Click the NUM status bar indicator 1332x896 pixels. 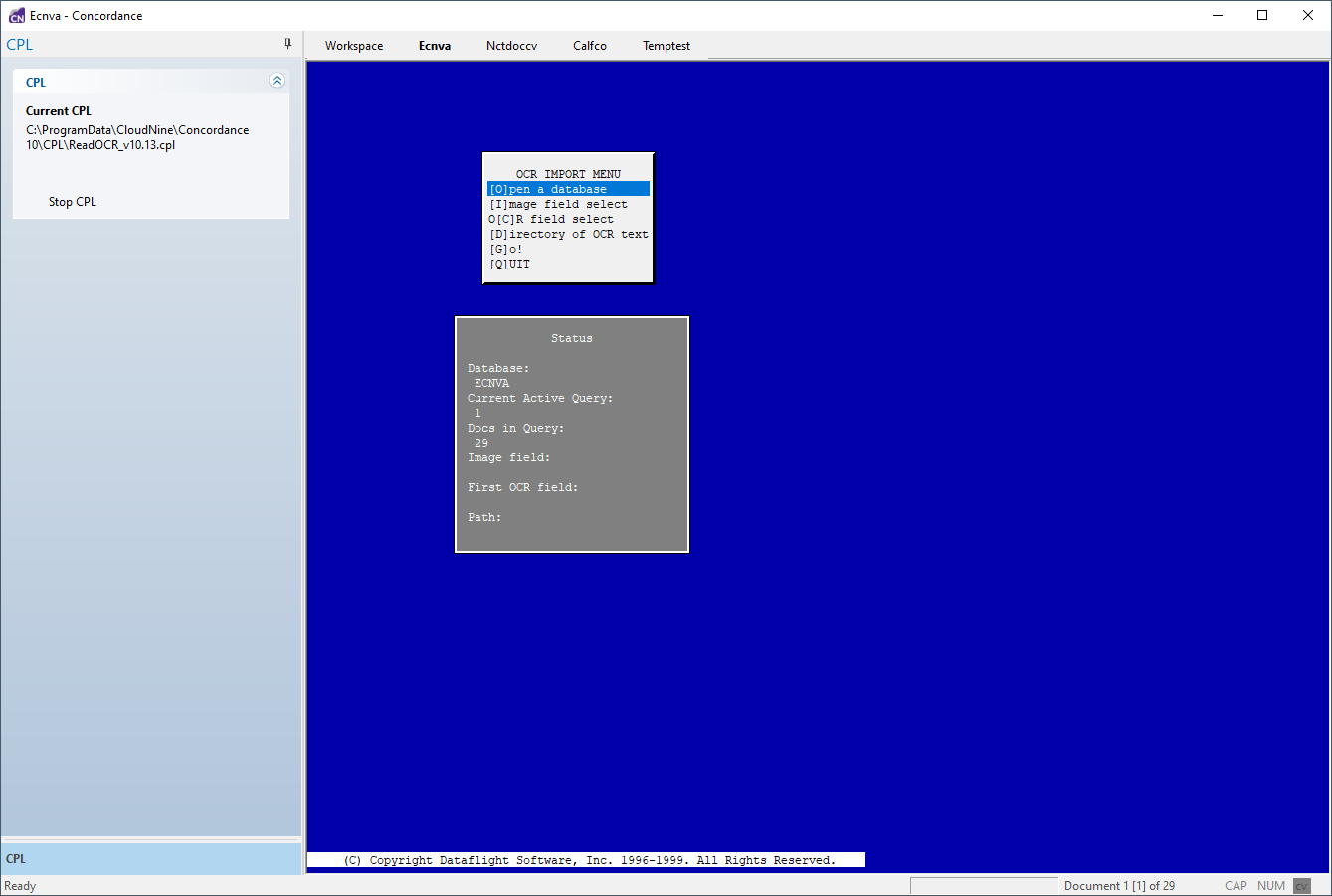point(1271,886)
